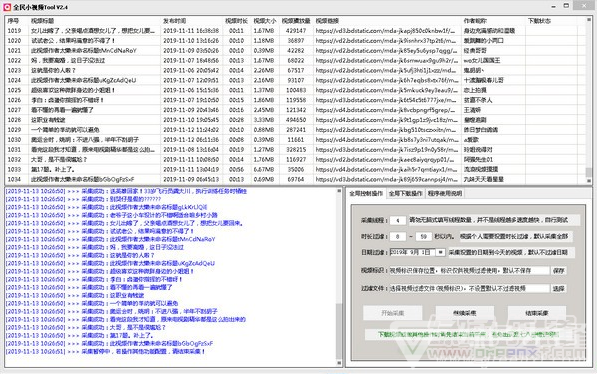Click the play count cell 429147
Image resolution: width=597 pixels, height=374 pixels.
click(x=296, y=30)
